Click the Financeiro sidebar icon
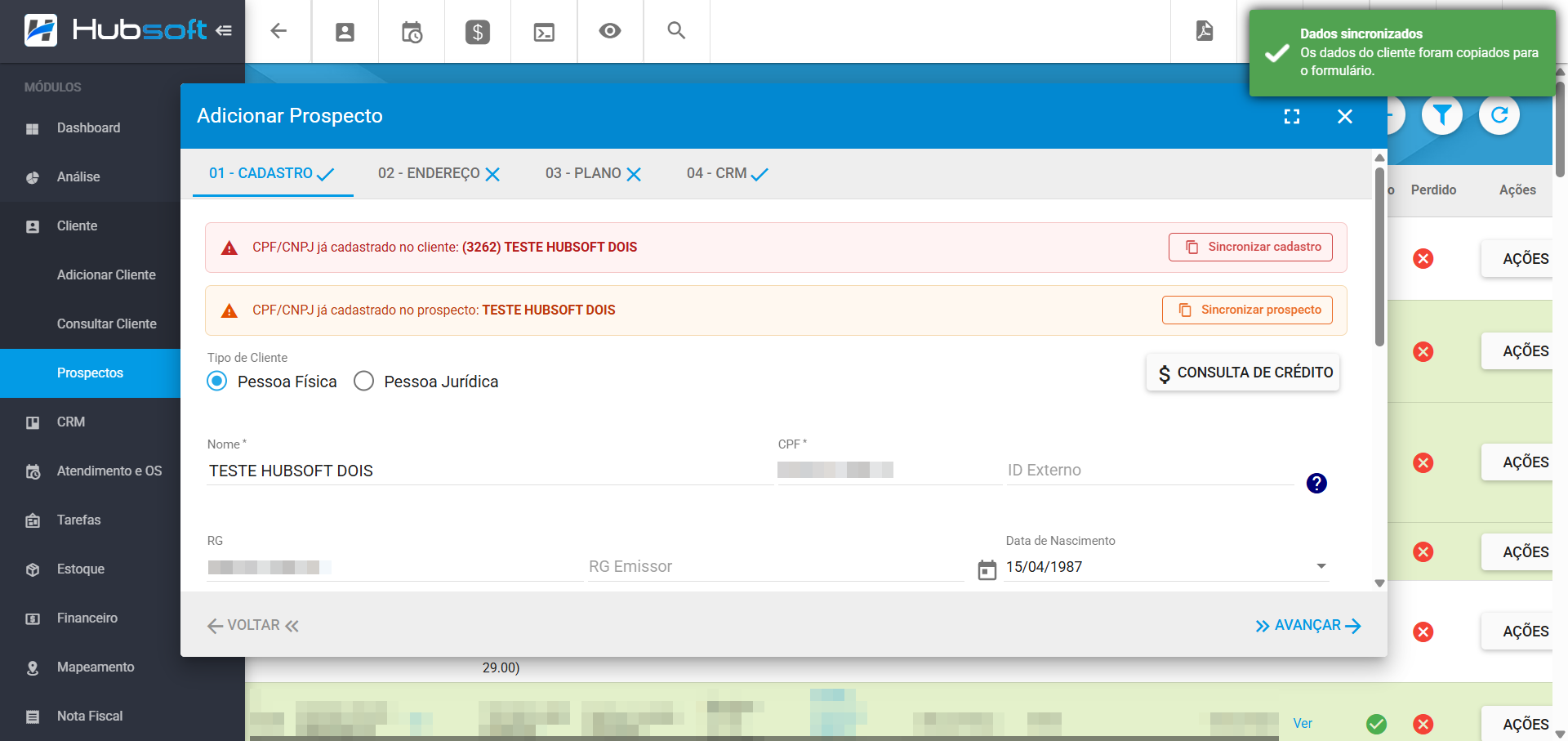The image size is (1568, 741). [33, 618]
